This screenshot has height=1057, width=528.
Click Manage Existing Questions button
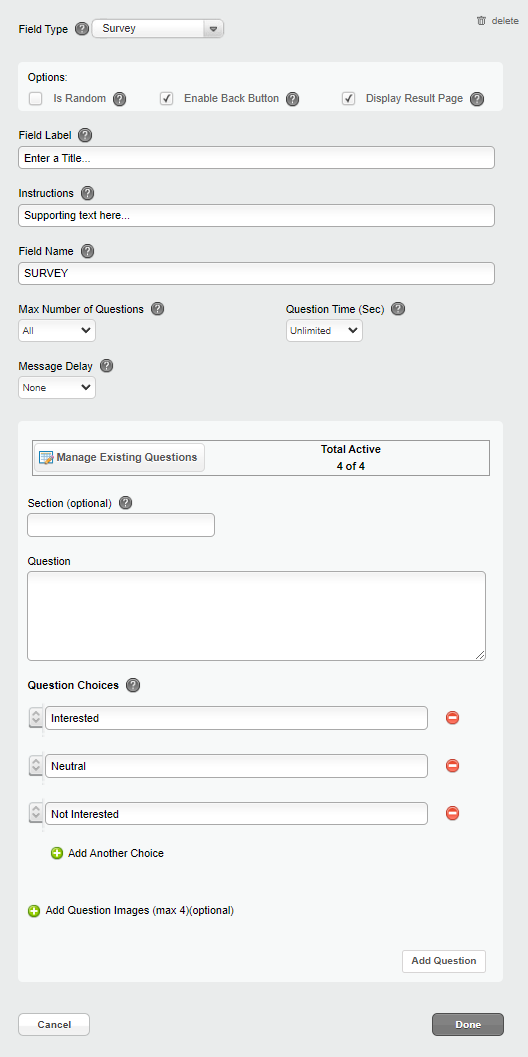(x=119, y=457)
